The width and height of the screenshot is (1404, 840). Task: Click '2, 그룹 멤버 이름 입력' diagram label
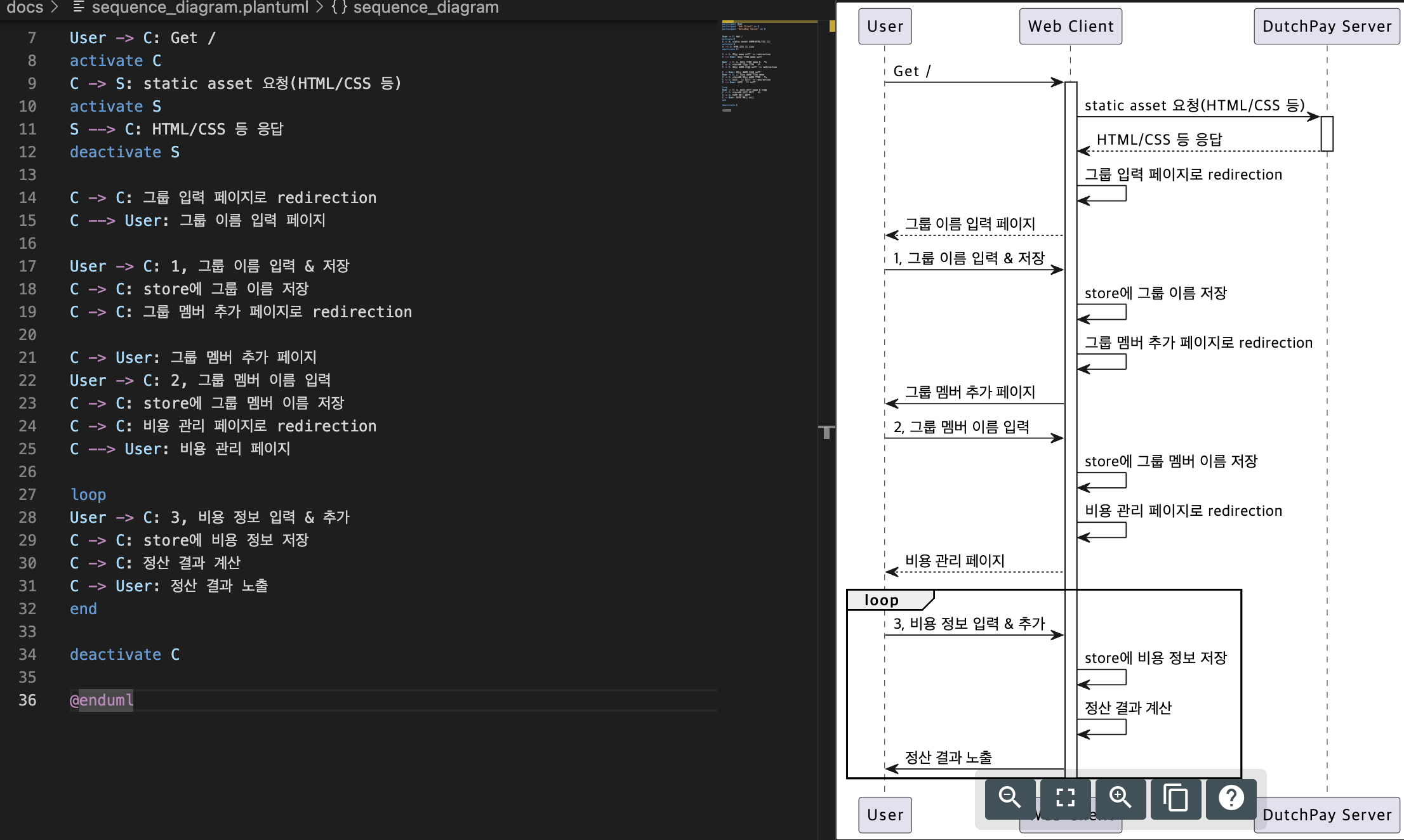tap(961, 427)
